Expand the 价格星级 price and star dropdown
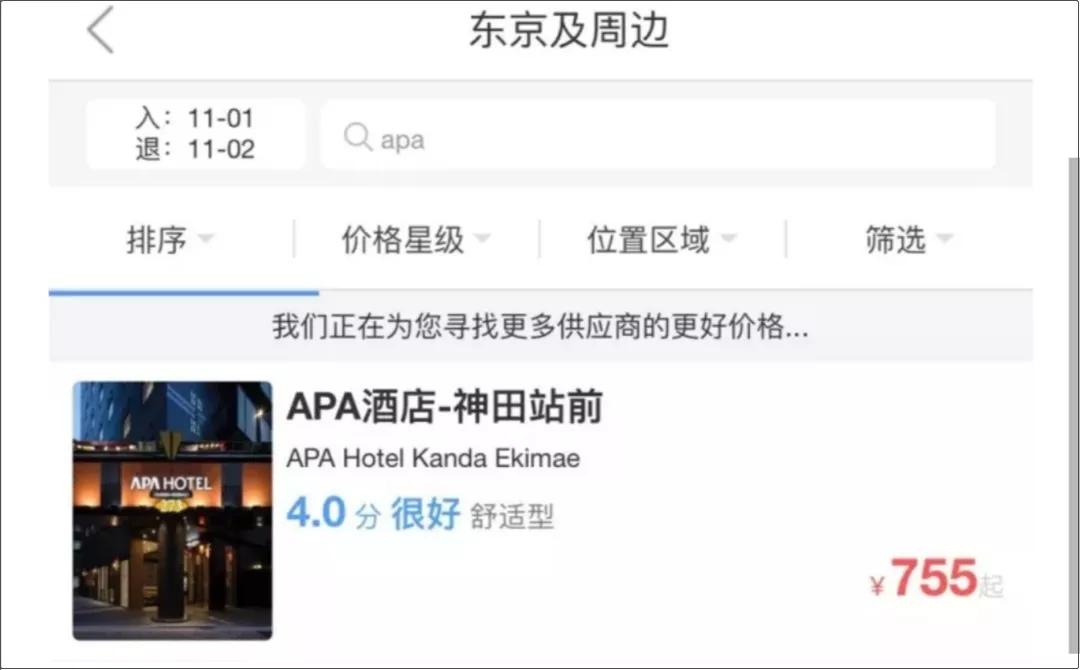1080x670 pixels. point(416,240)
